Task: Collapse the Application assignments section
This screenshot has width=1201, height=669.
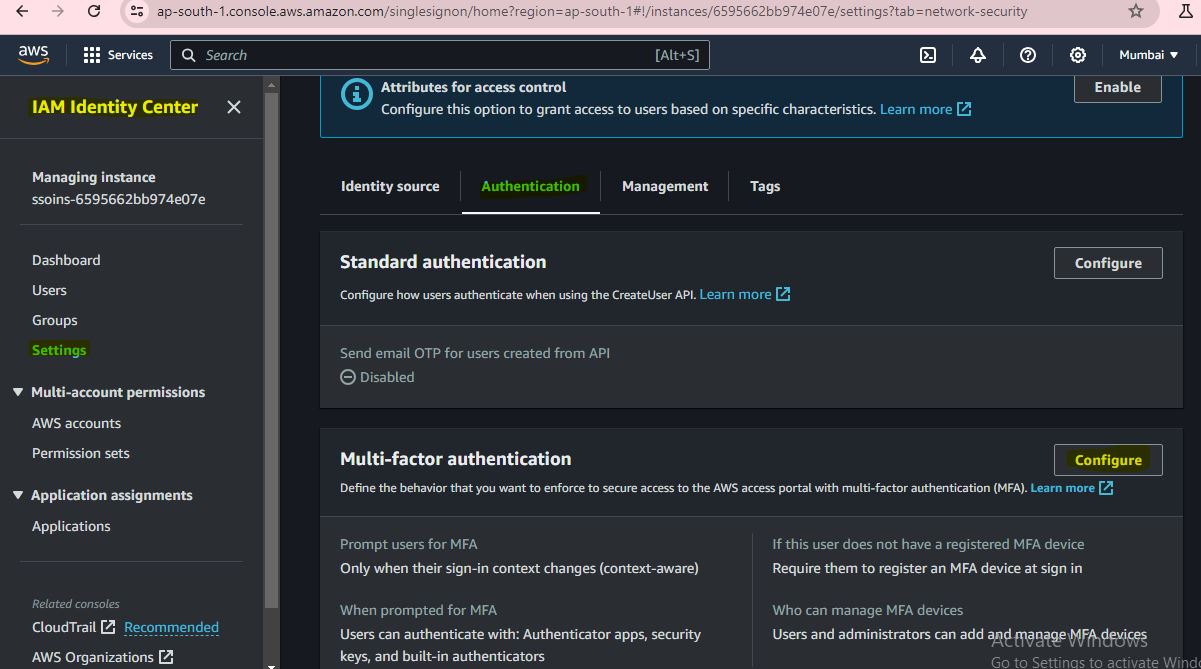Action: [18, 495]
